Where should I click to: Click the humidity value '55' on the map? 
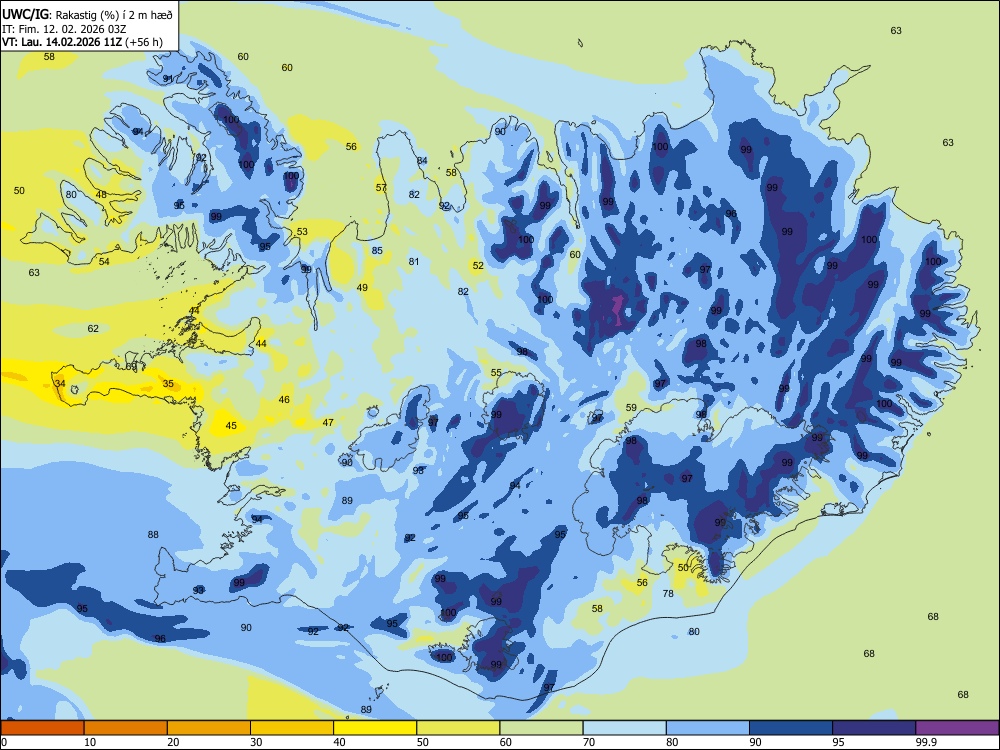click(496, 373)
